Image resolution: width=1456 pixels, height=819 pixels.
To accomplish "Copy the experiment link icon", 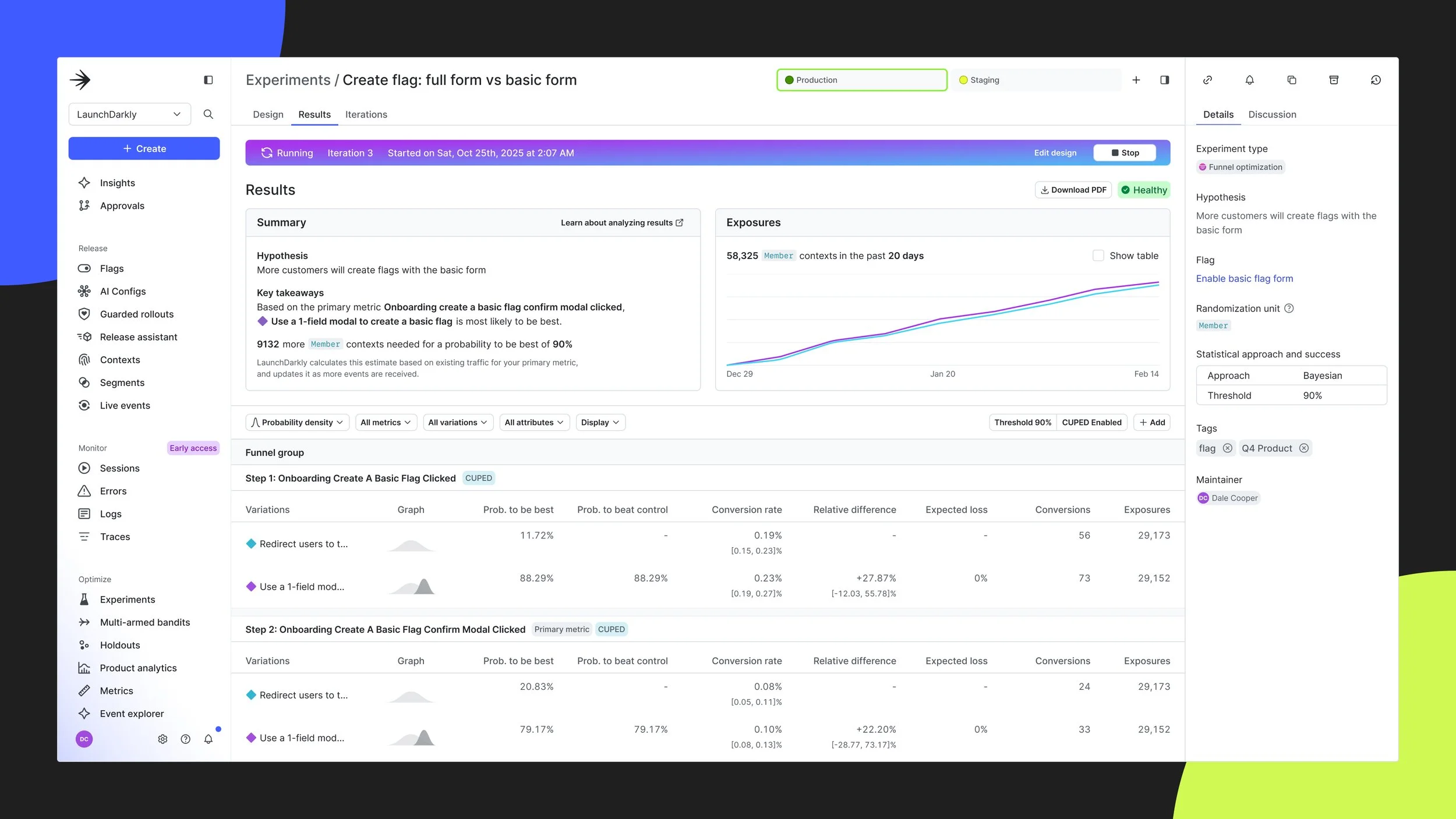I will point(1207,80).
